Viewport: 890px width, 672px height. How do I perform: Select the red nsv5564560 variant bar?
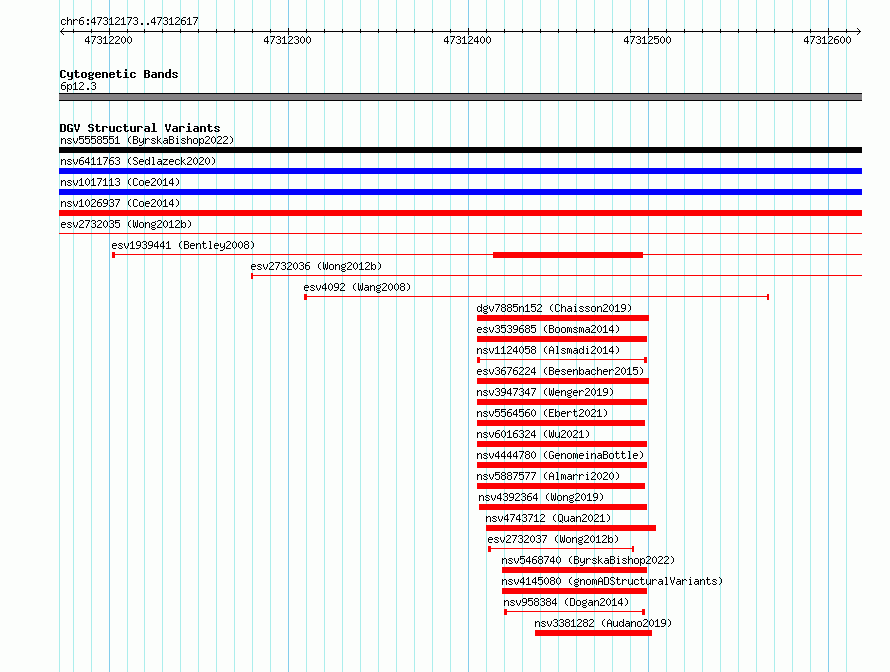click(x=561, y=423)
